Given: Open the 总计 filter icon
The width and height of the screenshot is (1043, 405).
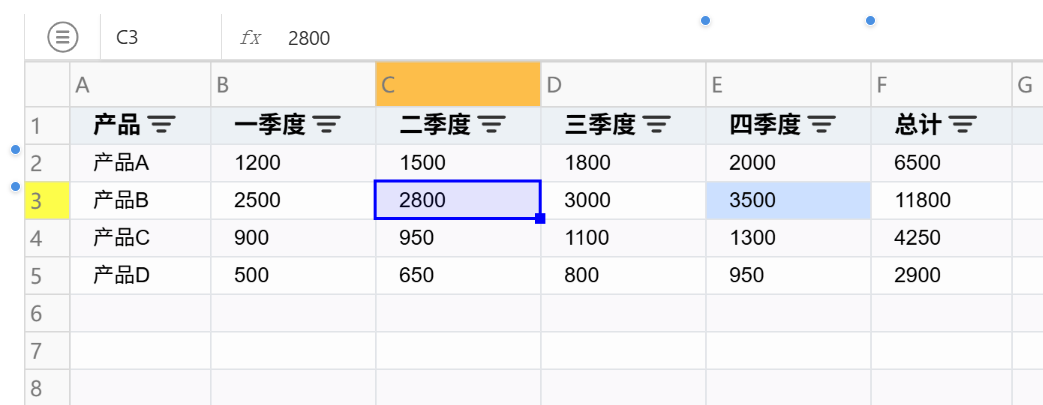Looking at the screenshot, I should pos(962,125).
